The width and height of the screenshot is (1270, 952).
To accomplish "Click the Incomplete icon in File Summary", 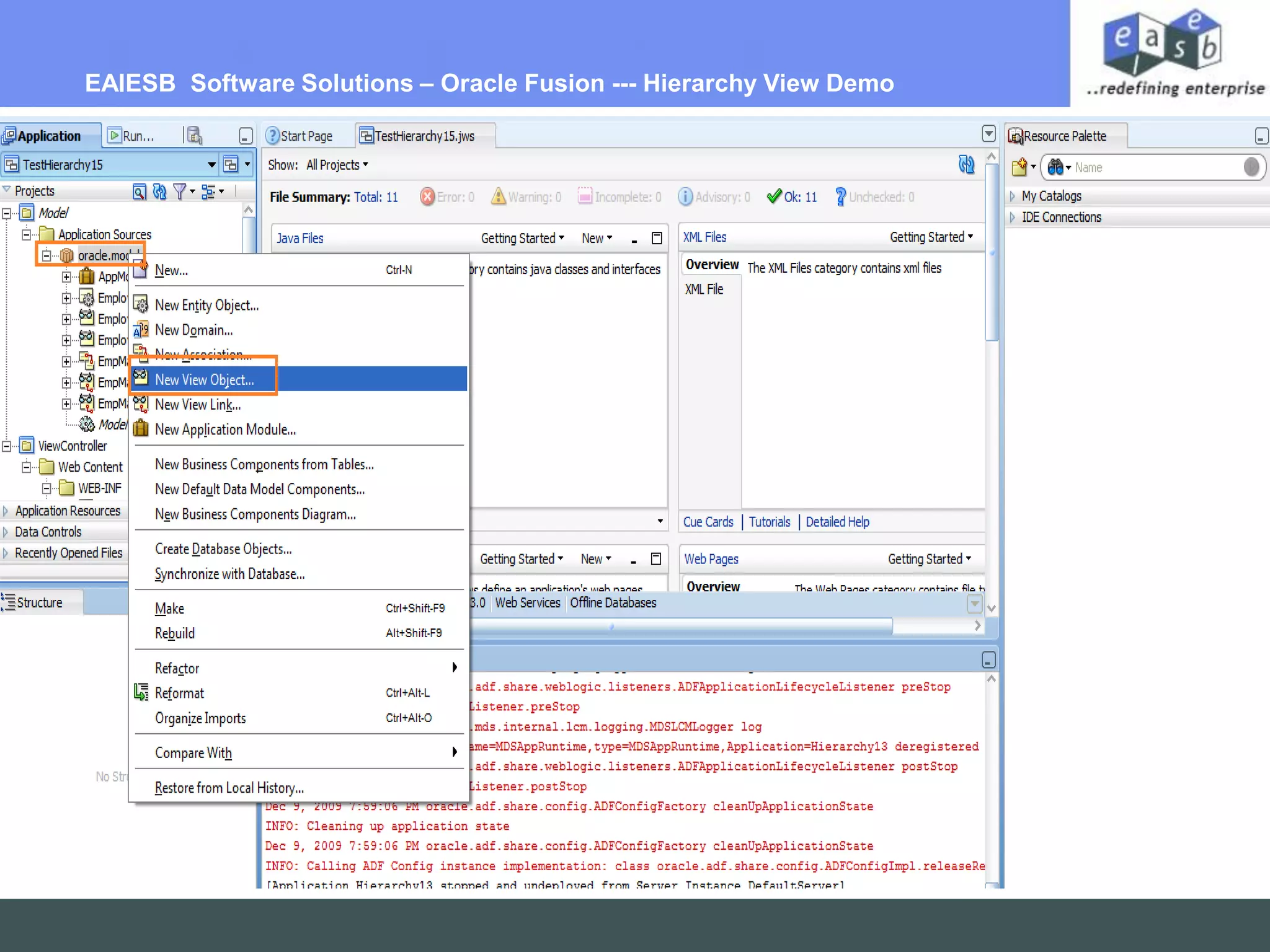I will click(x=585, y=196).
